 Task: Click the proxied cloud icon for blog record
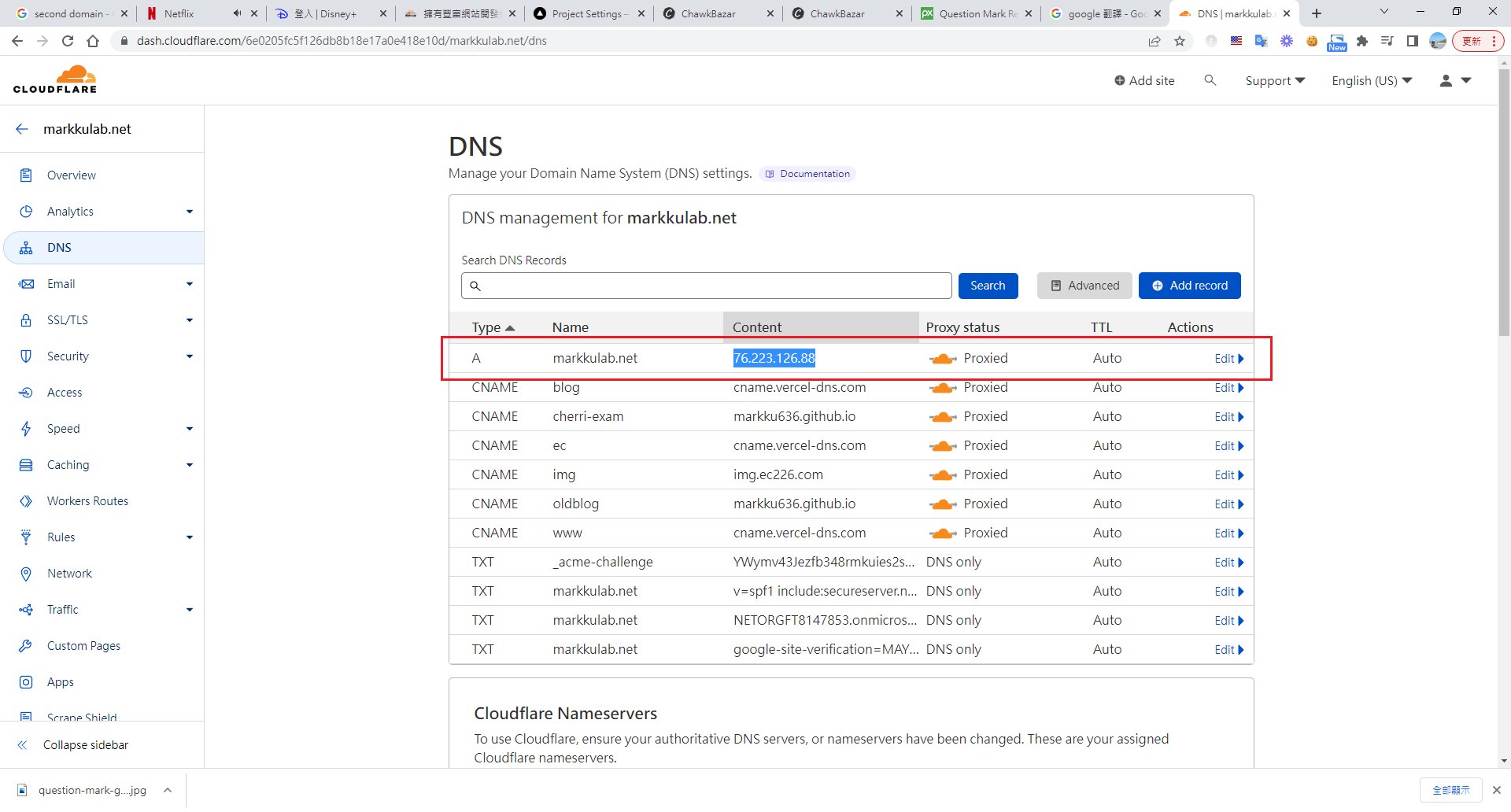(942, 388)
